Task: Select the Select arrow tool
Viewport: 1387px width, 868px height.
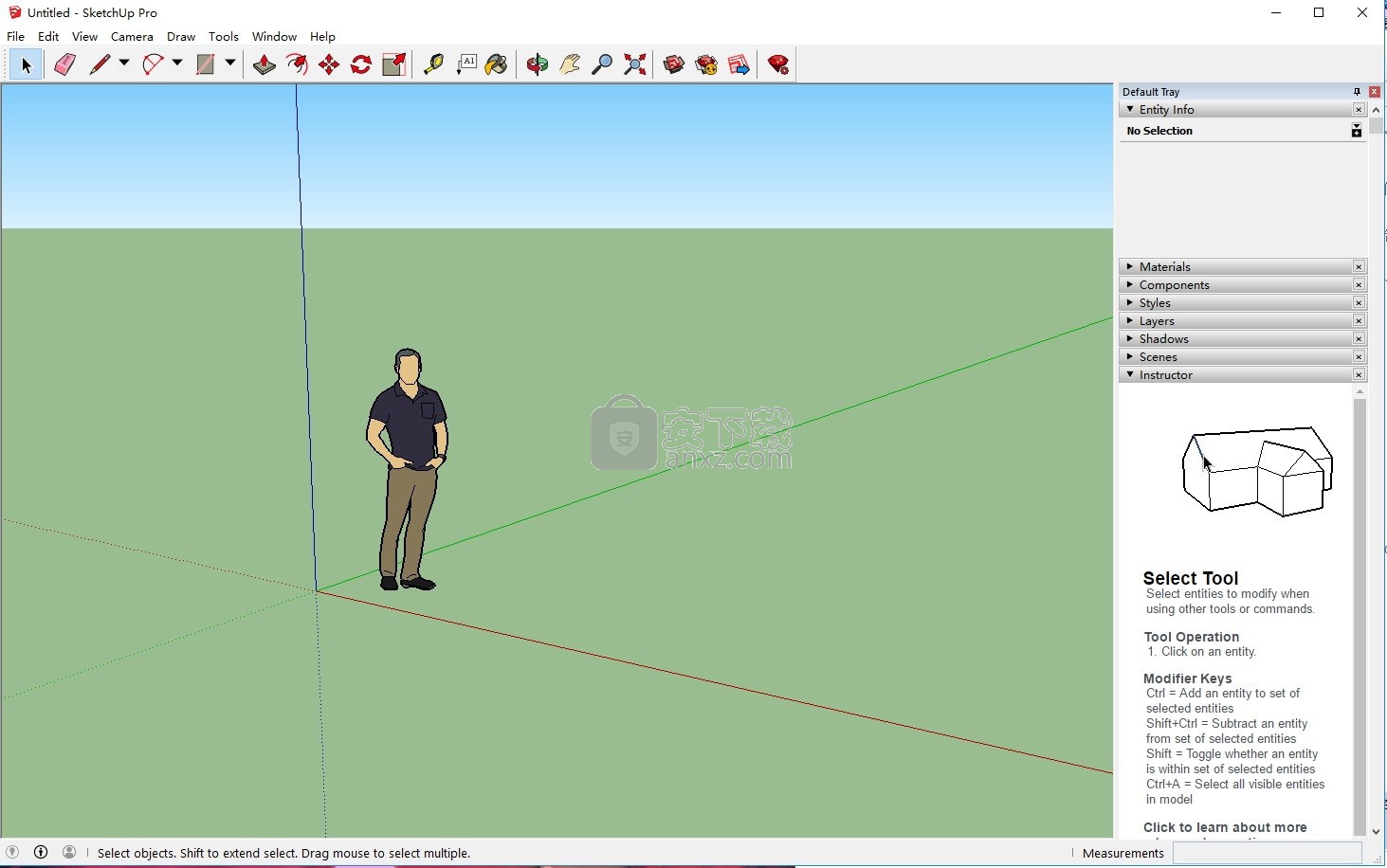Action: (26, 64)
